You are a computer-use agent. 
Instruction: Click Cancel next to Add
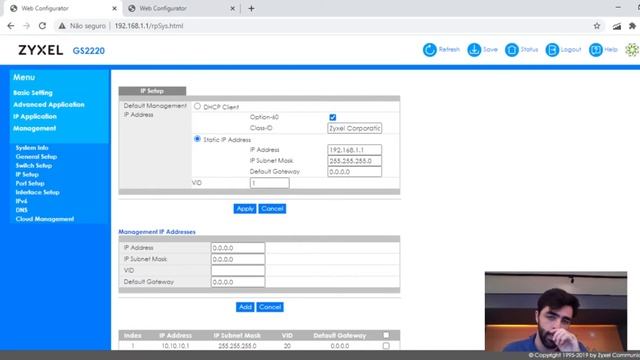tap(270, 307)
